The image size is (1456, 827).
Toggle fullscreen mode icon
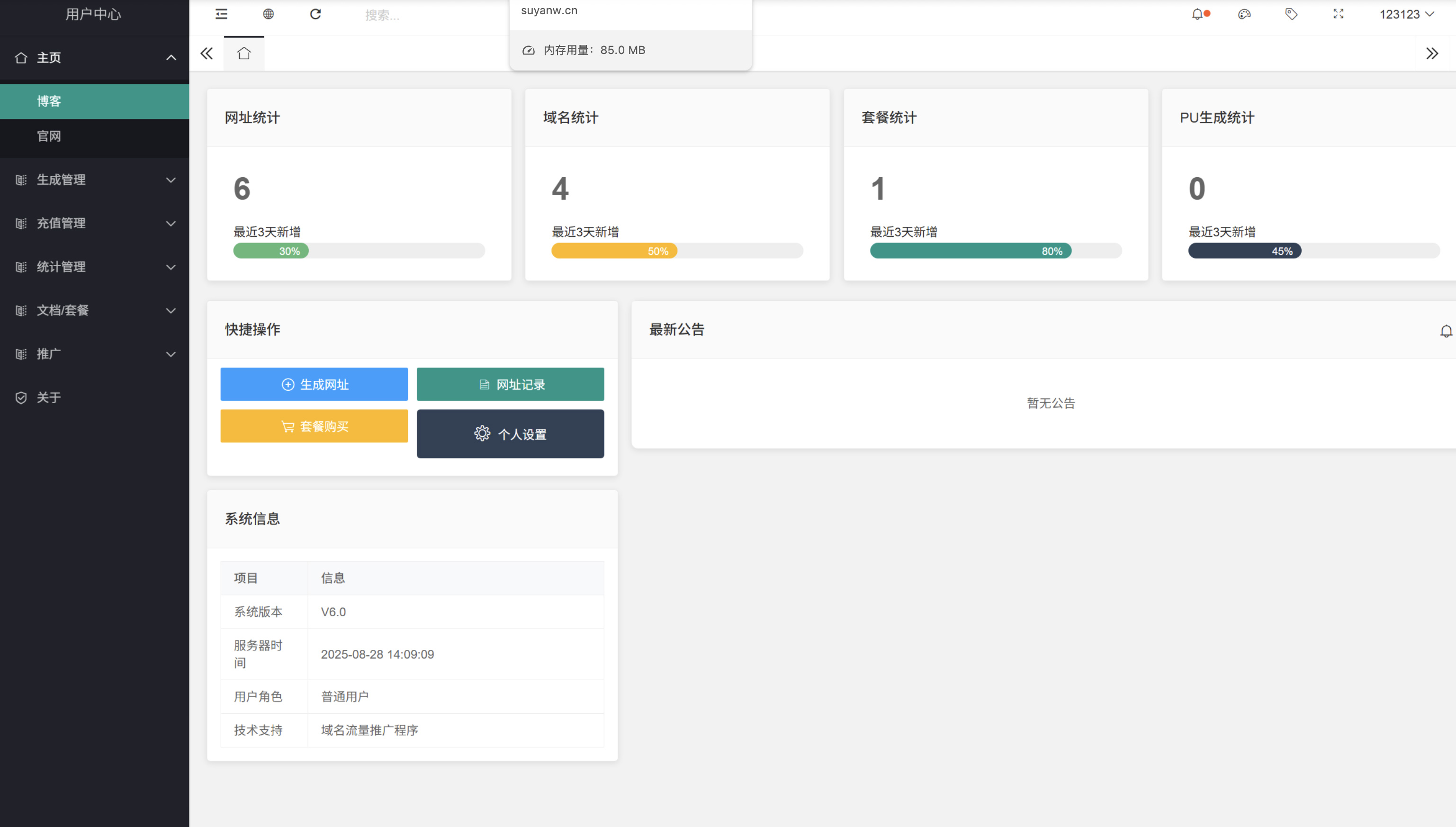1339,14
